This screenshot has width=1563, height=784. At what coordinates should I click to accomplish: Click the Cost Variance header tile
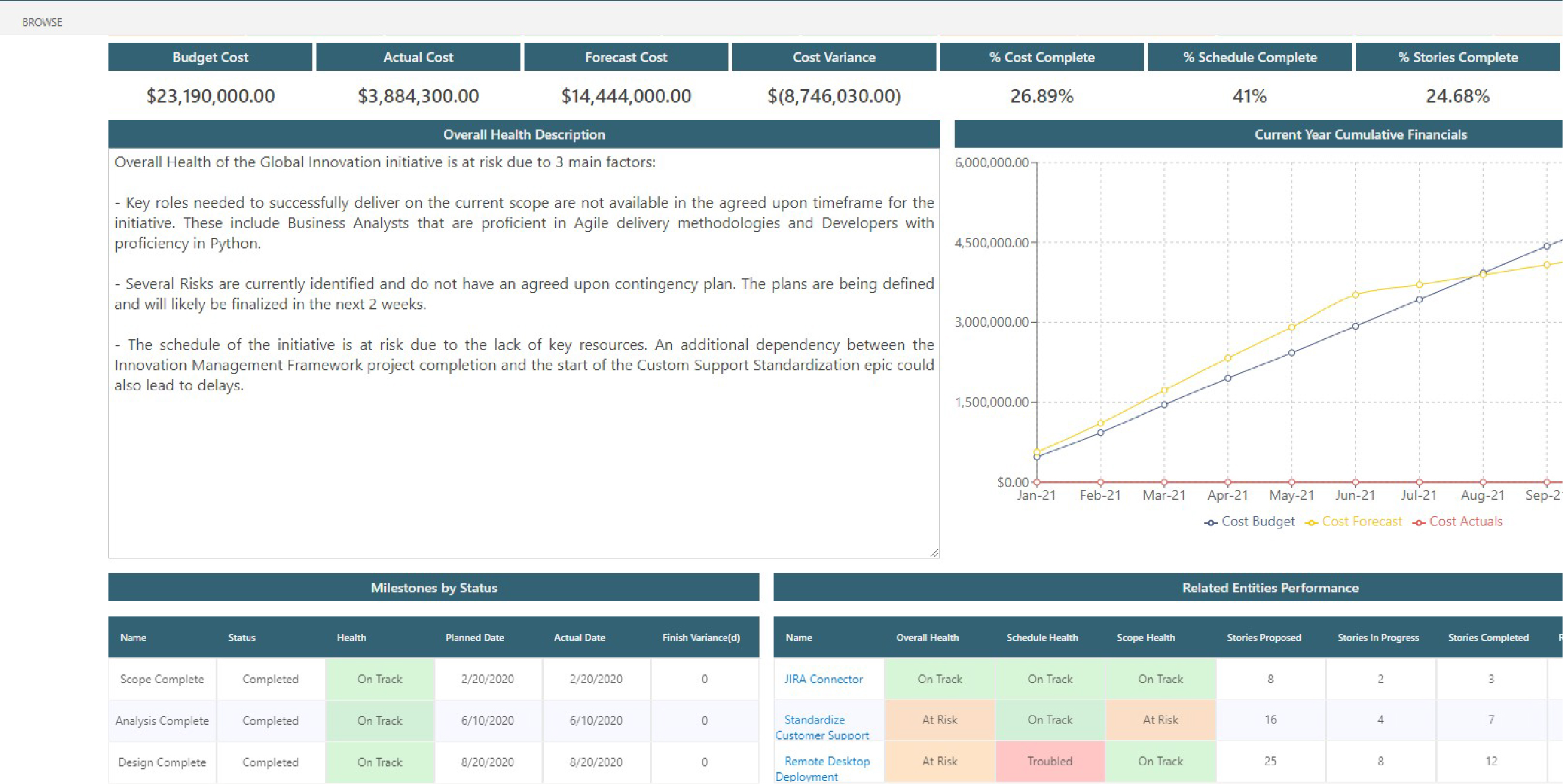tap(834, 57)
